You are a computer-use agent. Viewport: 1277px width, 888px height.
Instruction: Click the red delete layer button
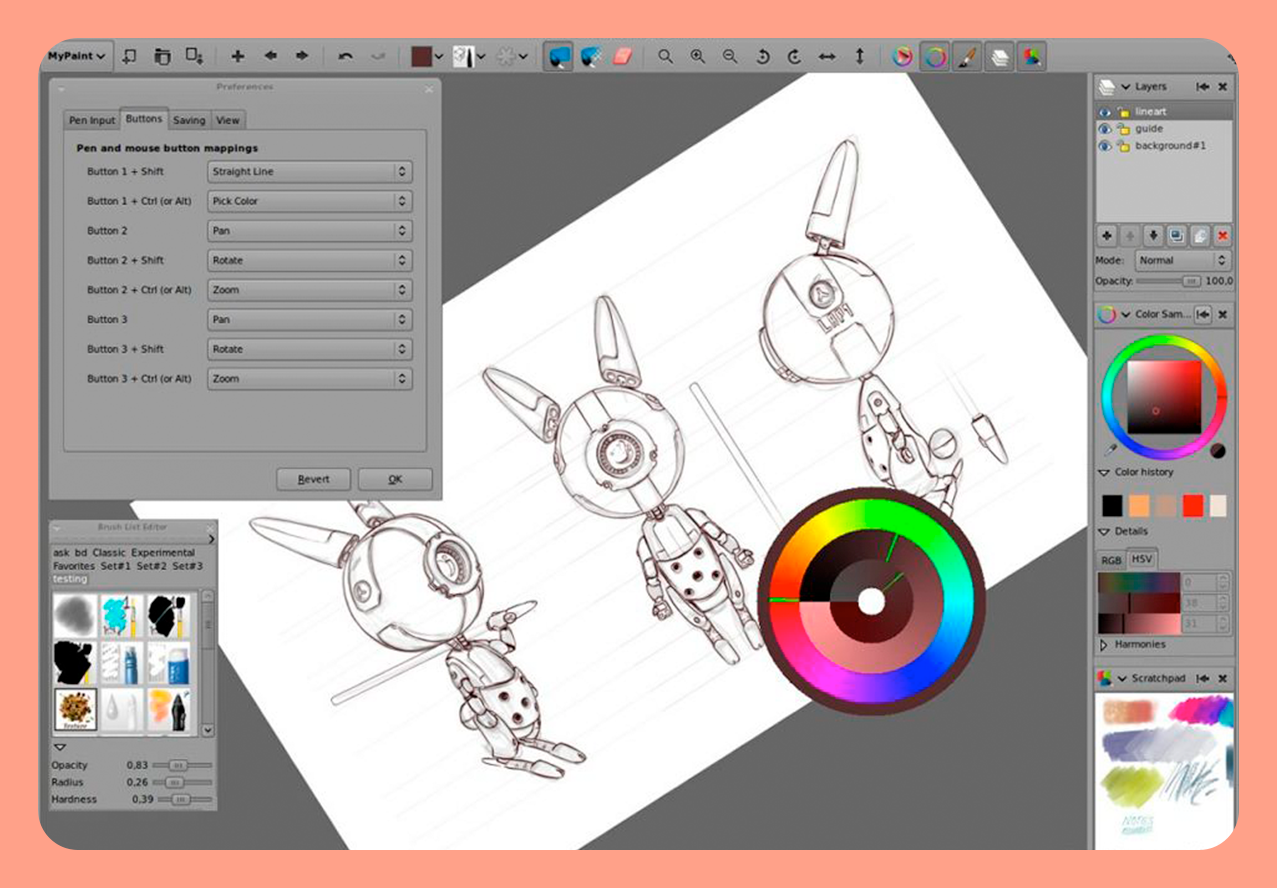coord(1222,236)
